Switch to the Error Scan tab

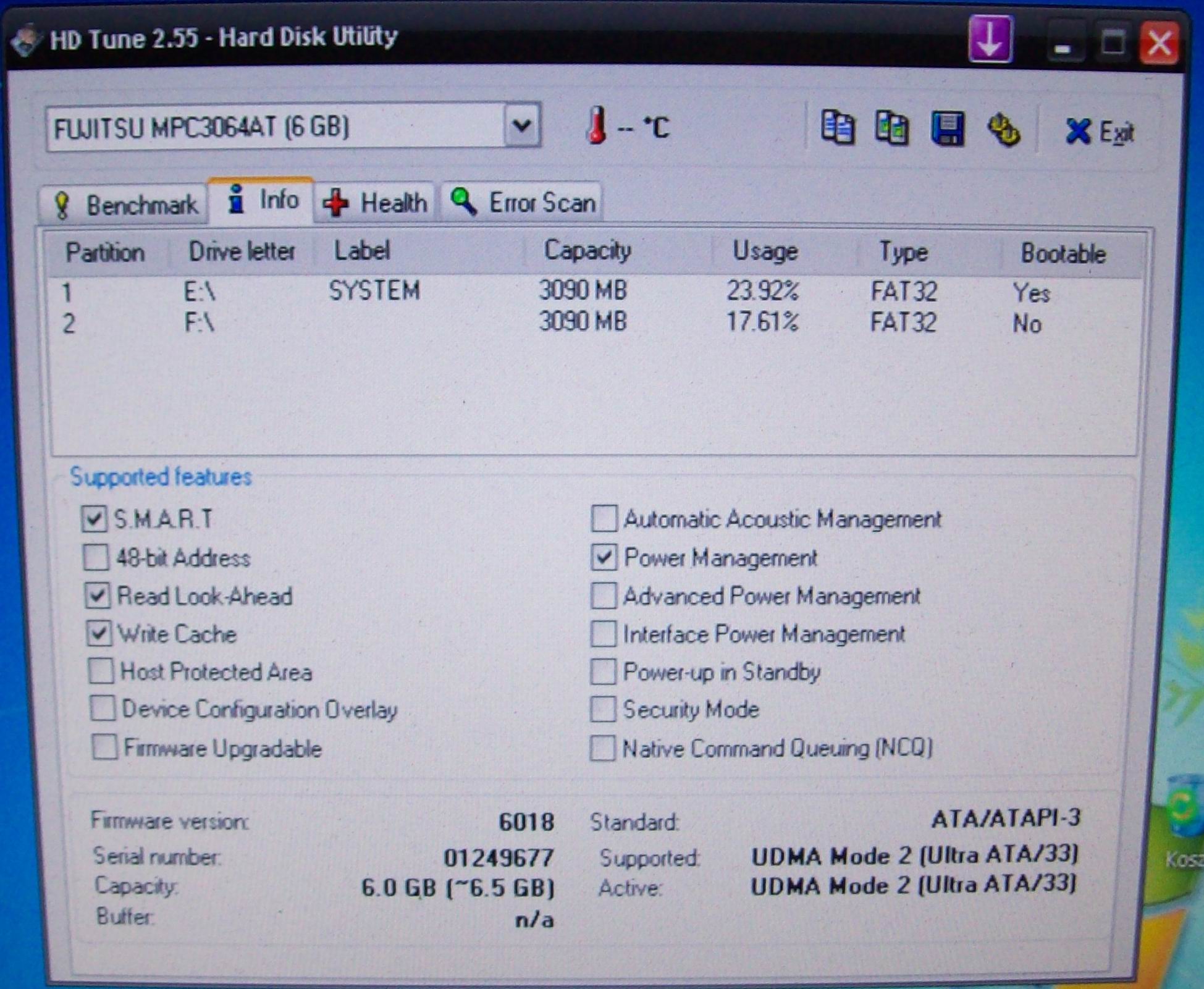pos(523,202)
